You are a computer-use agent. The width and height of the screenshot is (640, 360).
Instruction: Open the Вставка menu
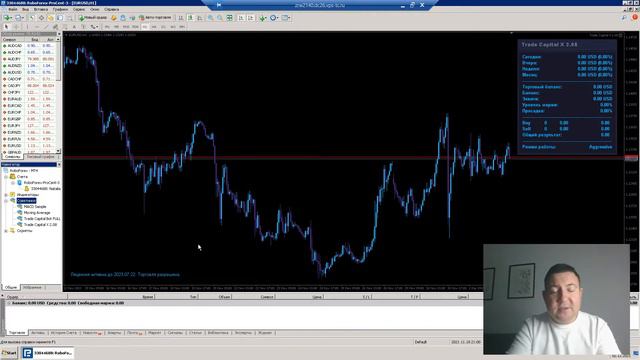click(x=41, y=9)
